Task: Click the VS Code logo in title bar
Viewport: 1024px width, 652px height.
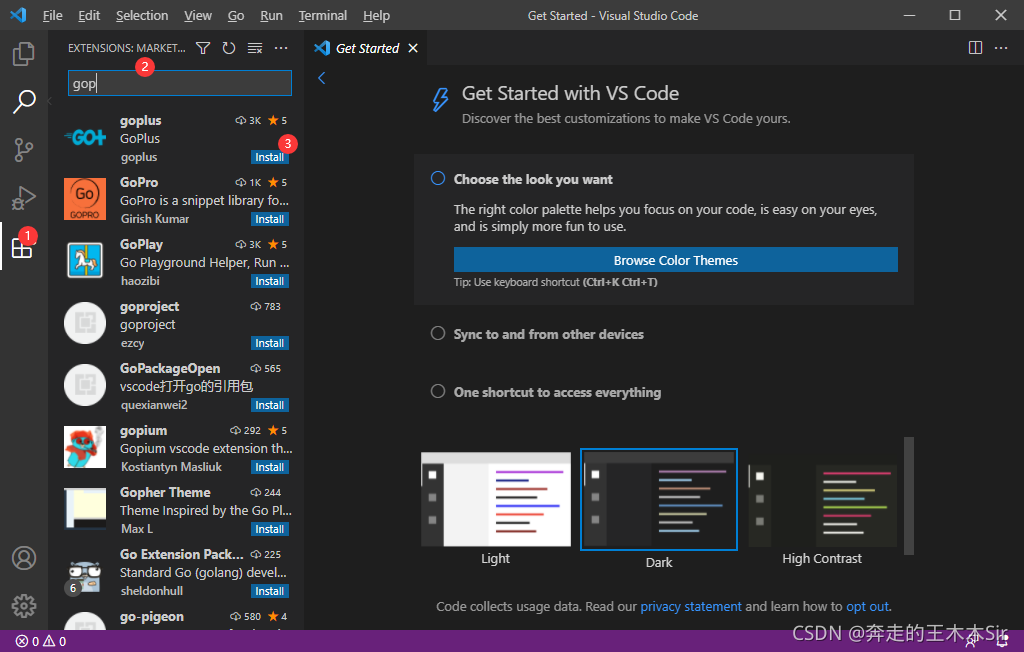Action: coord(18,15)
